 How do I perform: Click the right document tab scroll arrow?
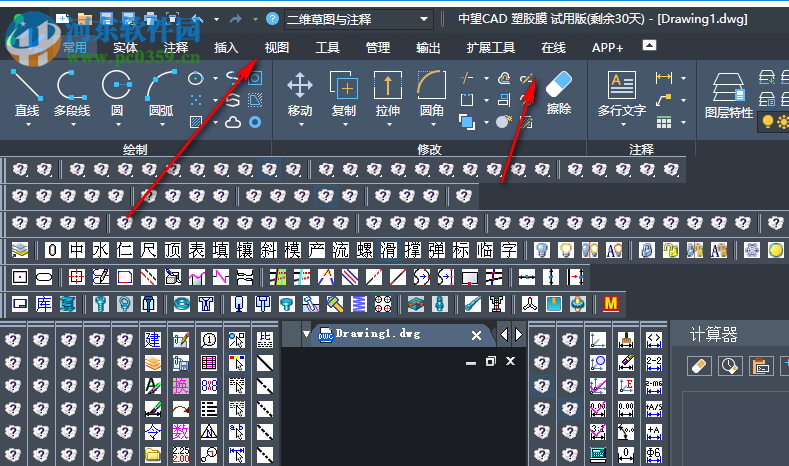[518, 335]
